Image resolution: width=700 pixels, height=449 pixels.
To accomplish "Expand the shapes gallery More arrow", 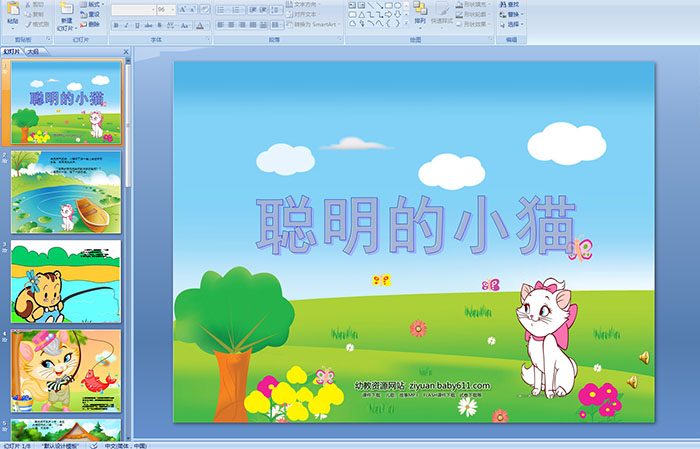I will 406,24.
